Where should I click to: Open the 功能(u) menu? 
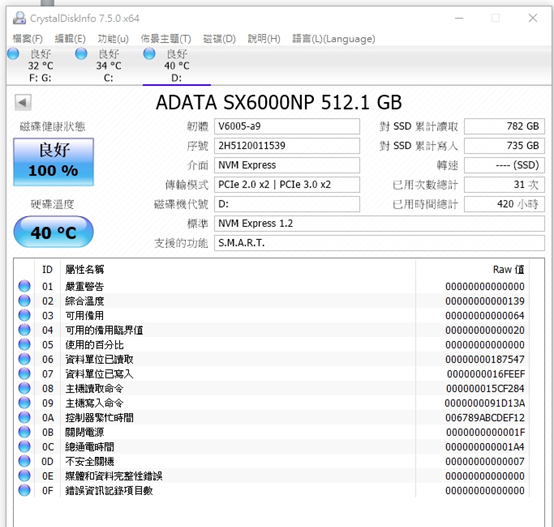coord(113,39)
